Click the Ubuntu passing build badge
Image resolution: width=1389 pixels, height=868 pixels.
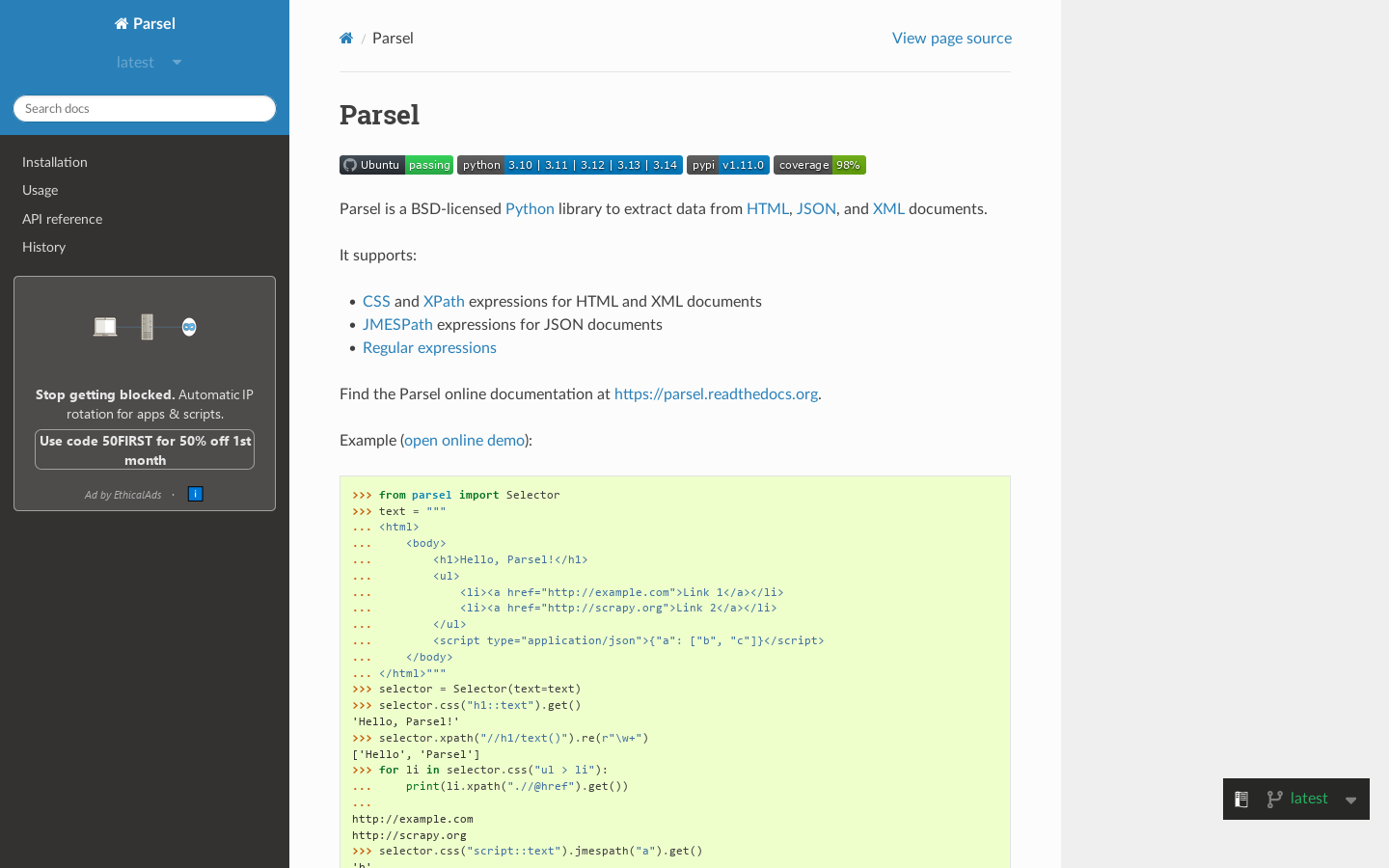[396, 165]
